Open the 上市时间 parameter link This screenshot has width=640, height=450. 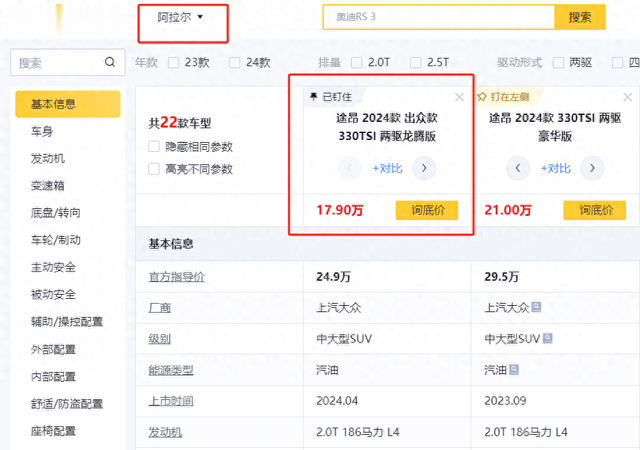[x=171, y=401]
